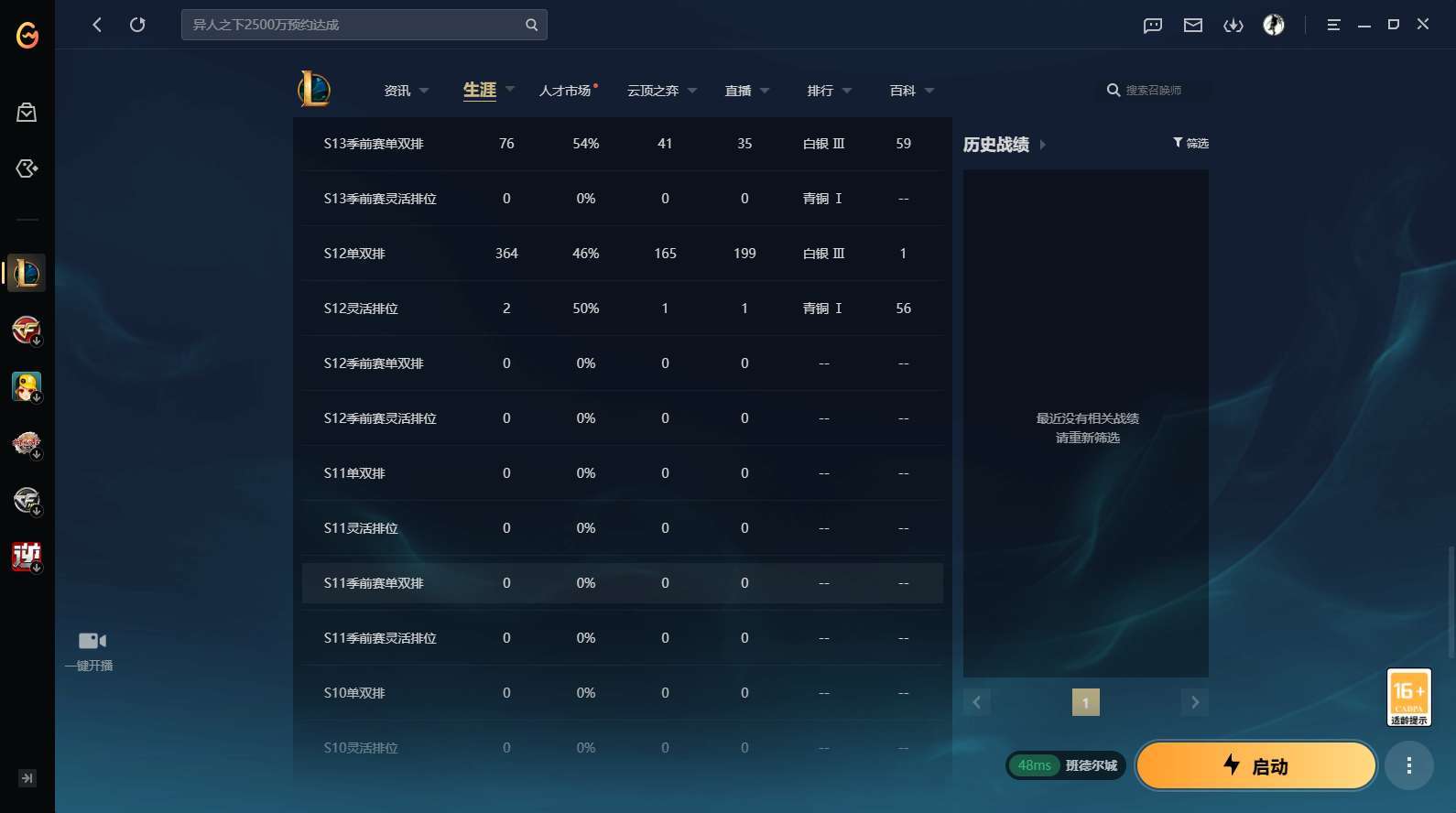Click the 搜索召唤师 search field
1456x813 pixels.
1154,91
